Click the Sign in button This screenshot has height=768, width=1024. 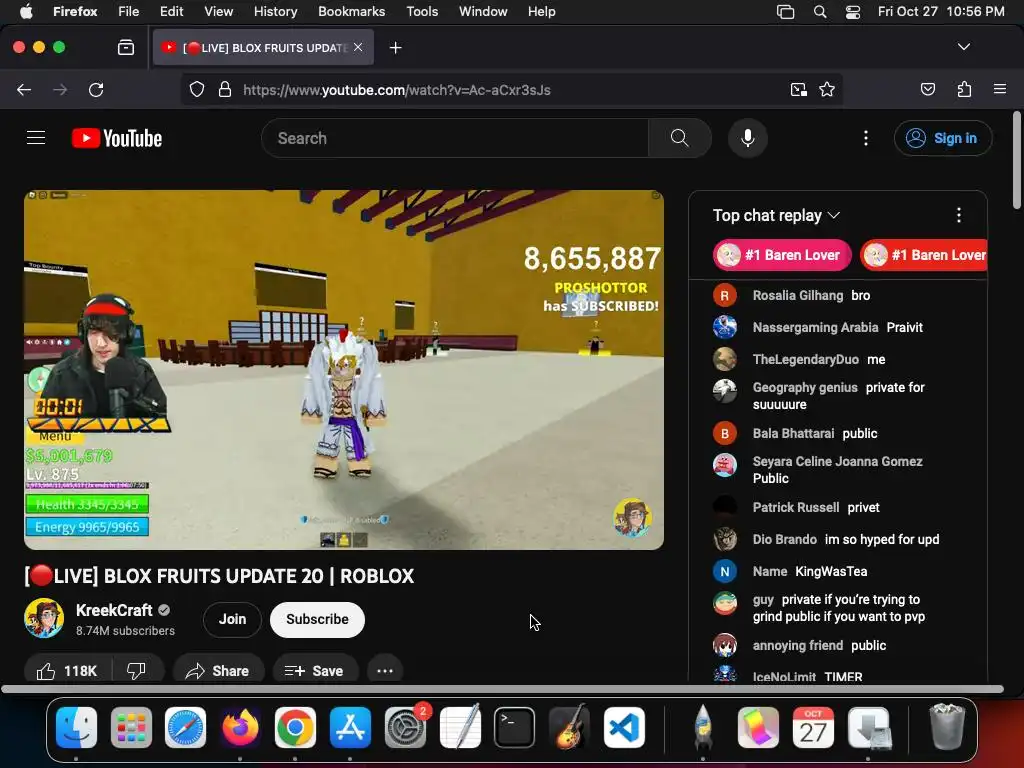point(943,138)
